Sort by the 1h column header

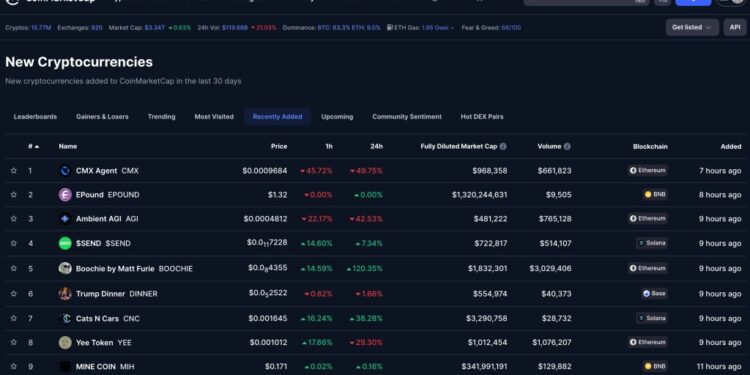click(329, 146)
